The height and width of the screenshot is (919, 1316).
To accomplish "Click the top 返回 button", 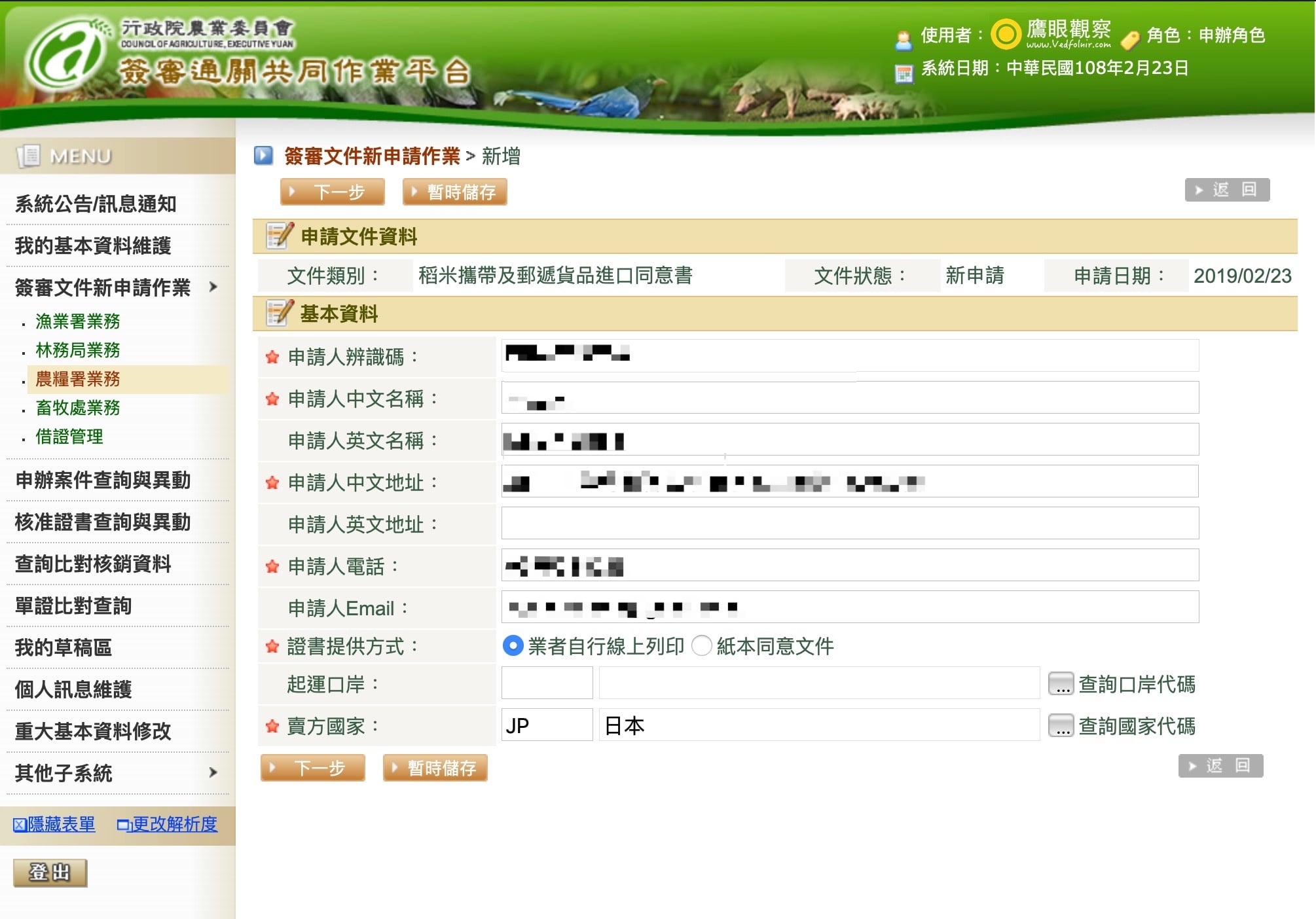I will (x=1228, y=190).
